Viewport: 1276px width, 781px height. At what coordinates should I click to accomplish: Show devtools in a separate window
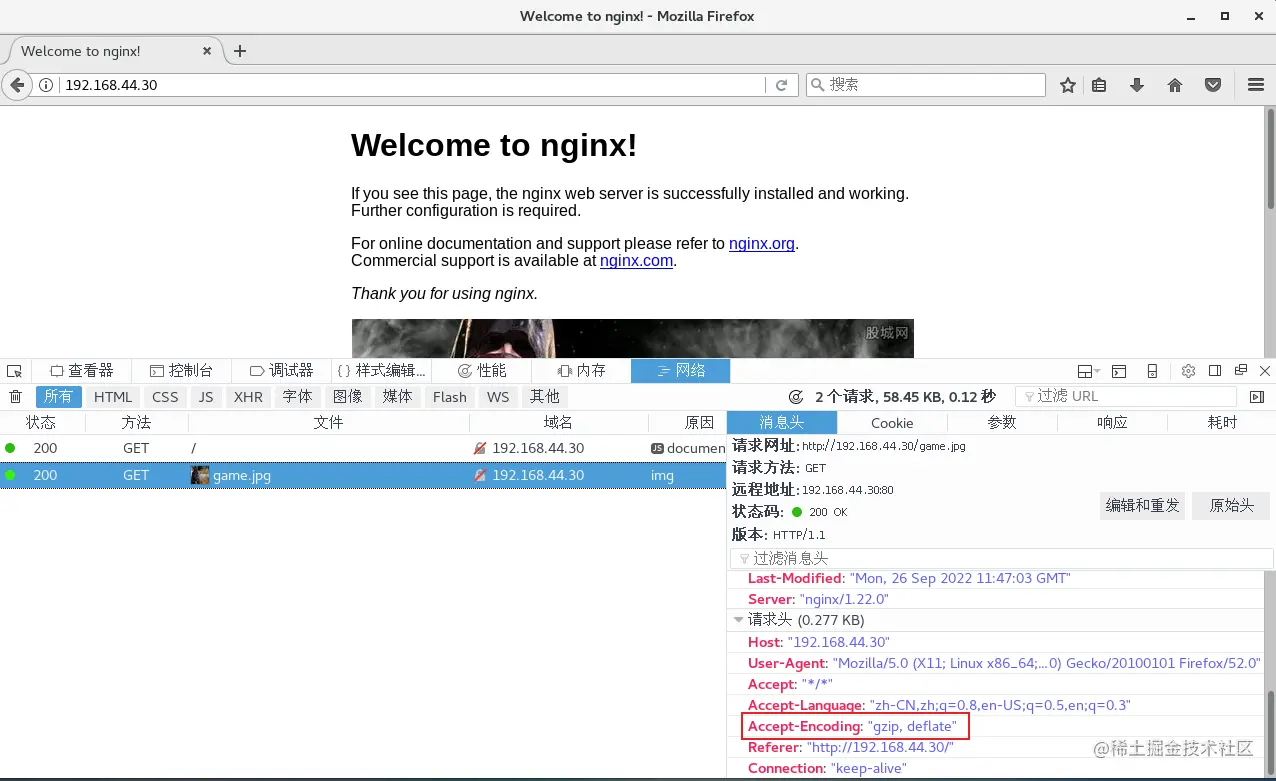1240,371
